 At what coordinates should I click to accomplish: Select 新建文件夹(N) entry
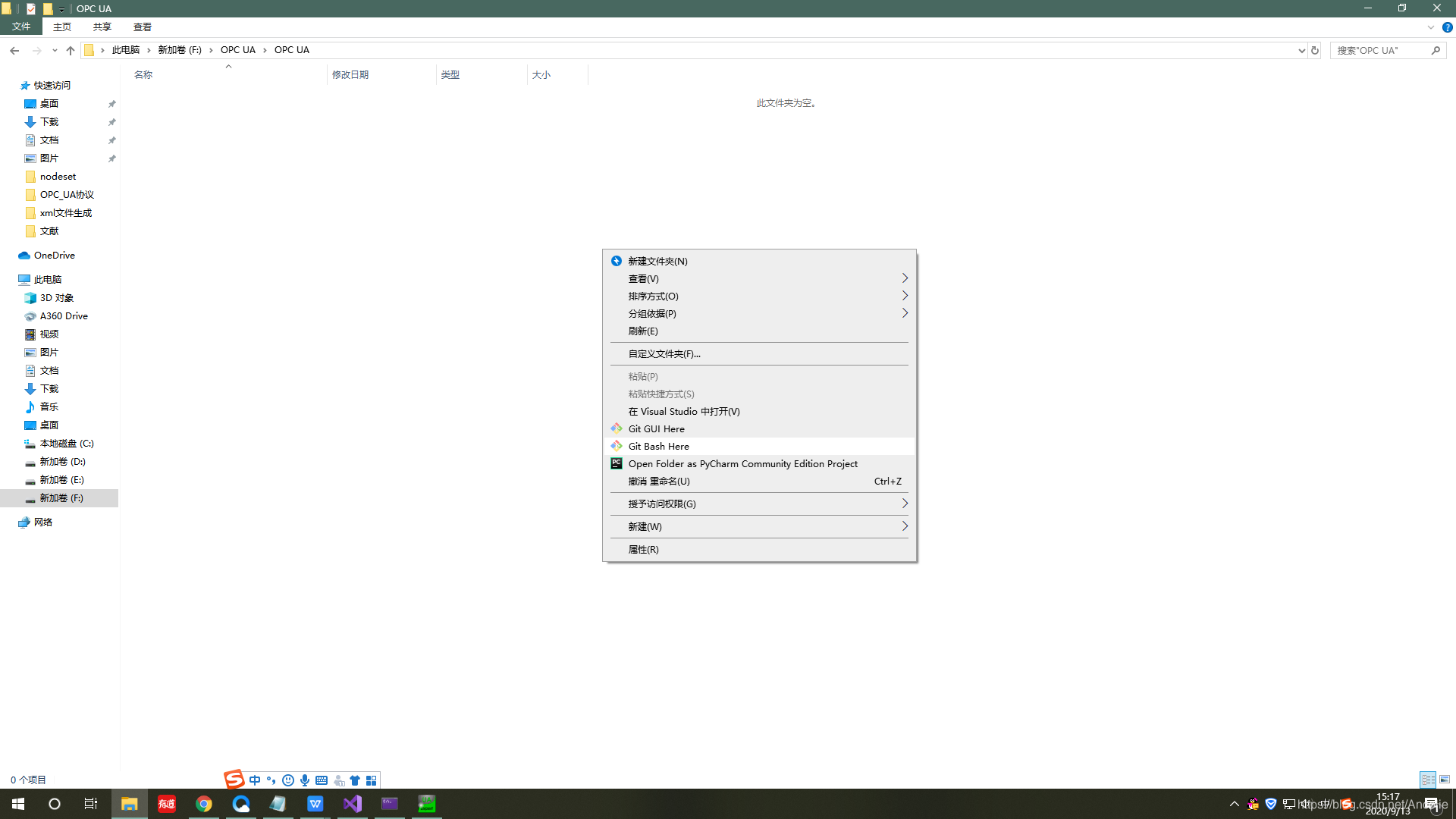(759, 261)
